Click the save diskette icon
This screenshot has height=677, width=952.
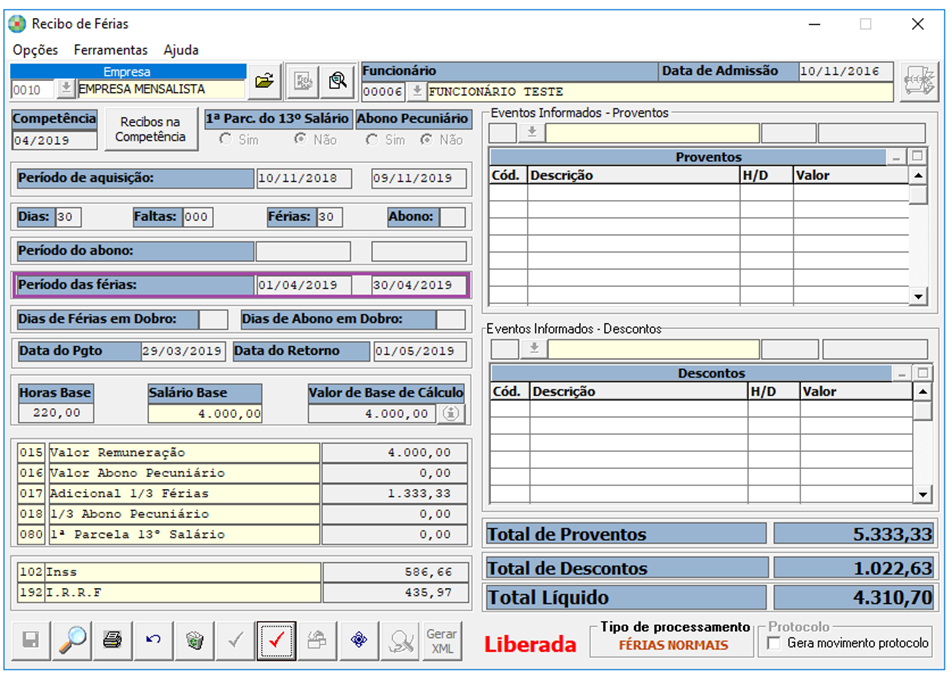coord(30,640)
